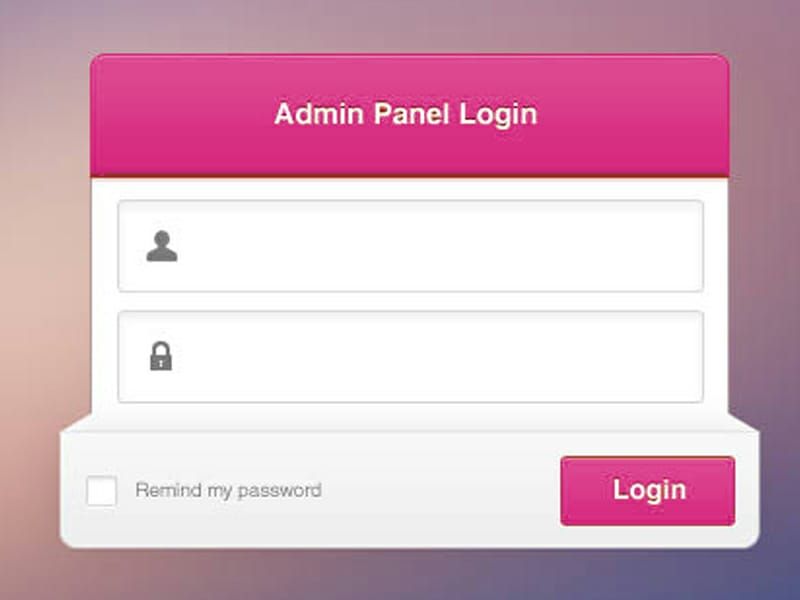800x600 pixels.
Task: Click the Remind my password label text
Action: coord(229,491)
